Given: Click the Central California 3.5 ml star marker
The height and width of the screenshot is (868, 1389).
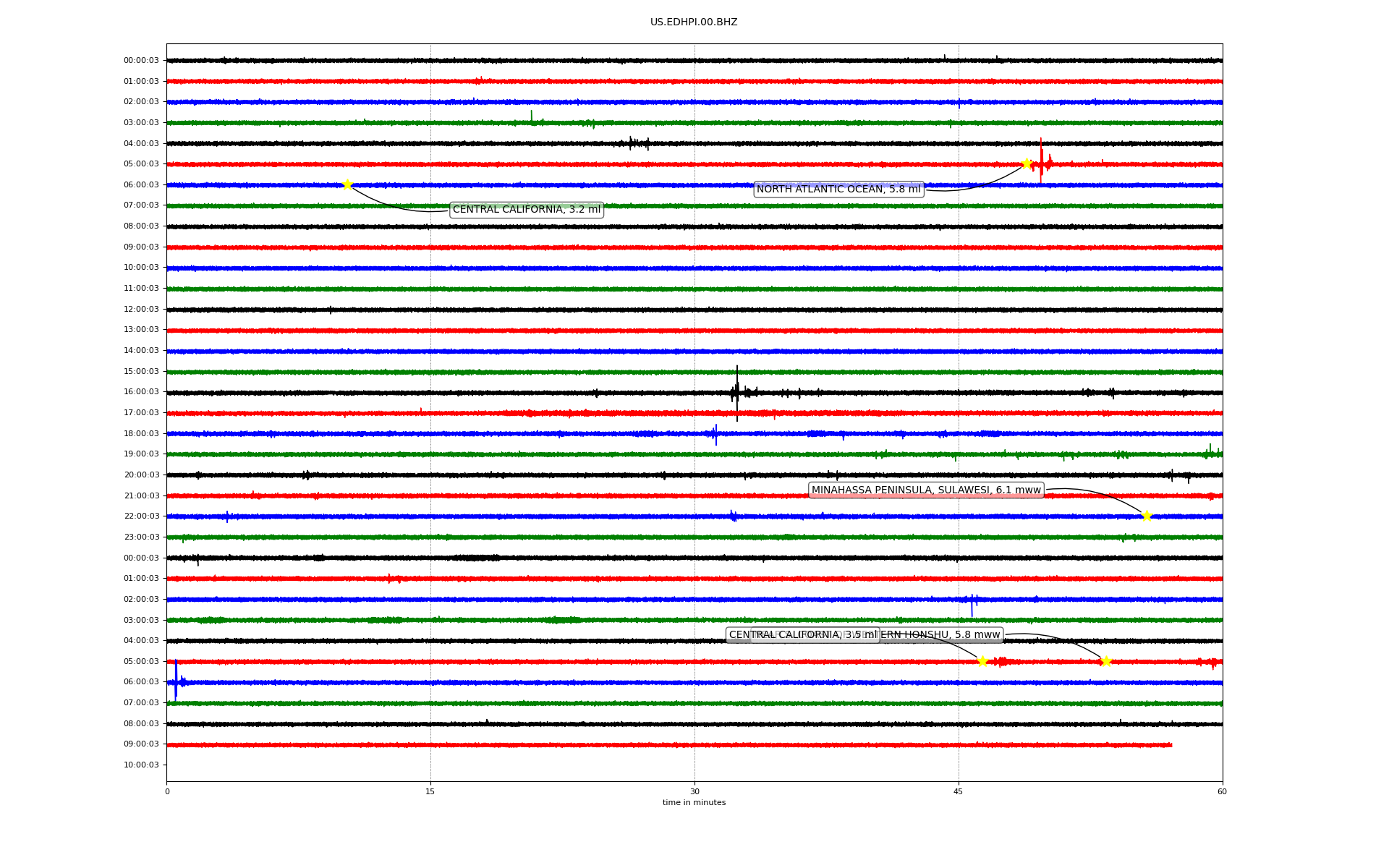Looking at the screenshot, I should pos(982,661).
